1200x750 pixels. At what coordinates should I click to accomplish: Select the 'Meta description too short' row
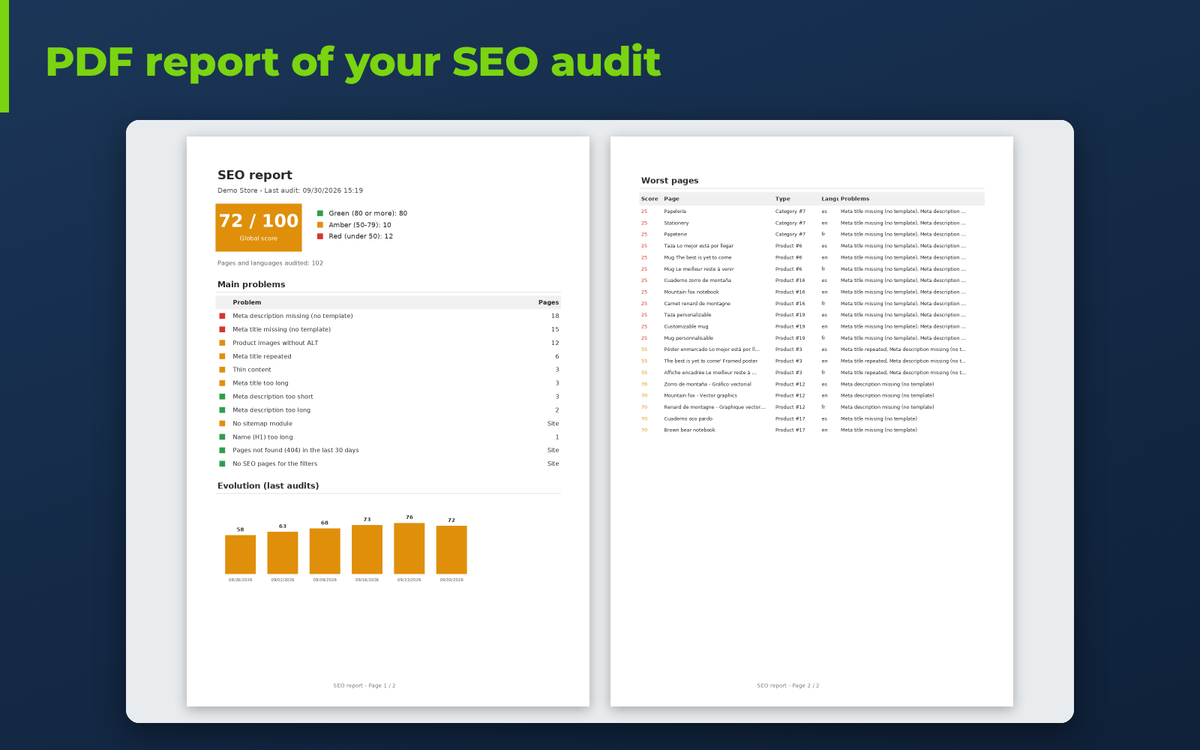(x=388, y=397)
